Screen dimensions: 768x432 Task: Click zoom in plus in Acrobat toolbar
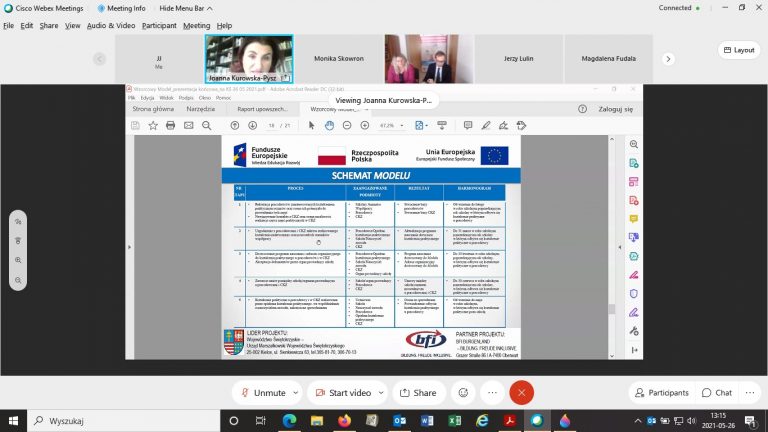365,126
